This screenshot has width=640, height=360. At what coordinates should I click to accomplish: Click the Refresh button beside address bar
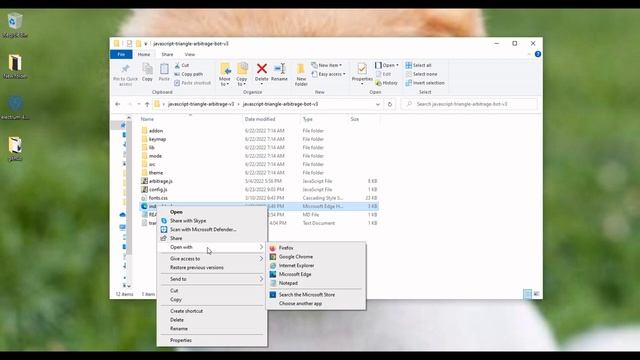click(390, 104)
